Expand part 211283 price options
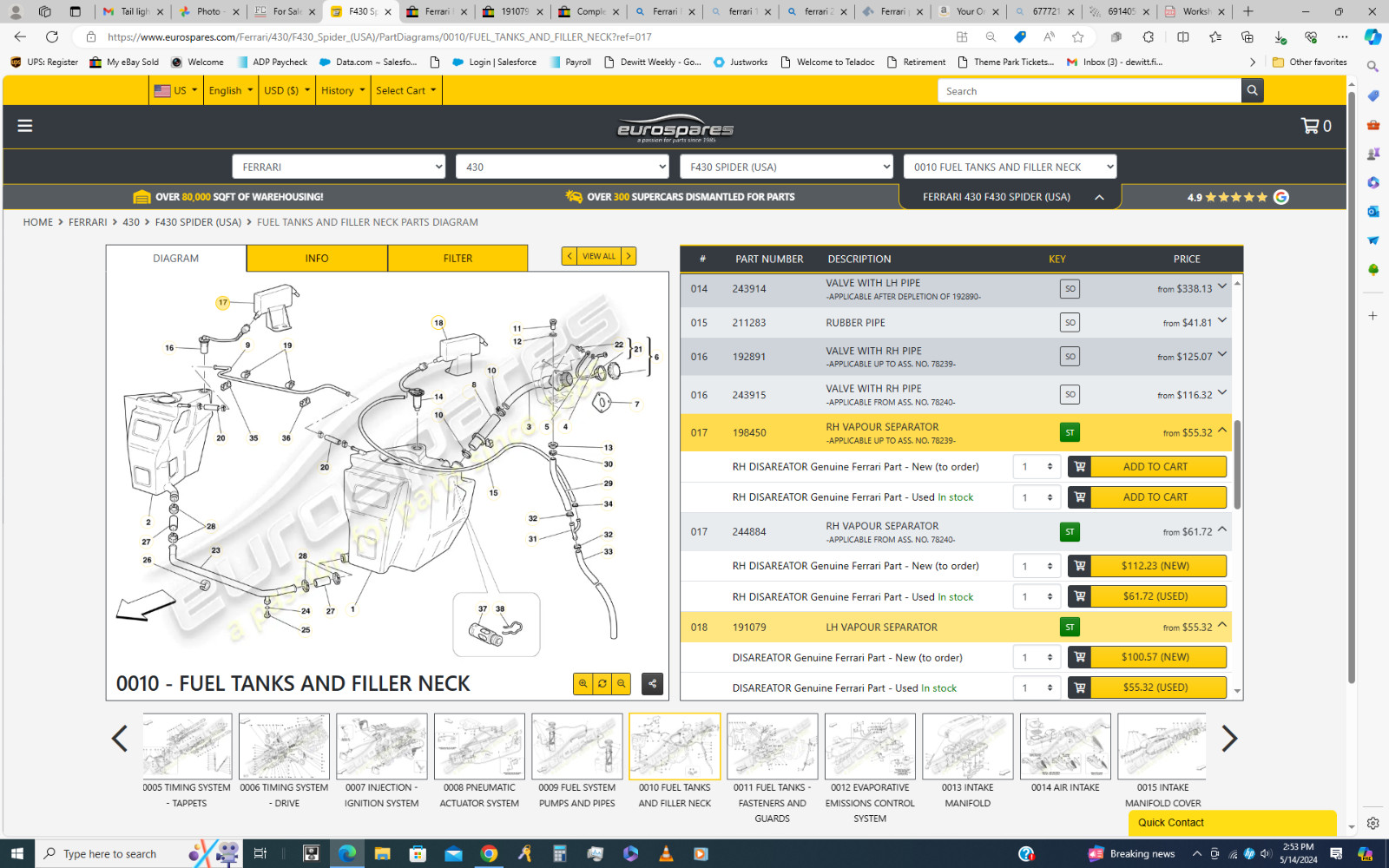1389x868 pixels. (x=1222, y=320)
